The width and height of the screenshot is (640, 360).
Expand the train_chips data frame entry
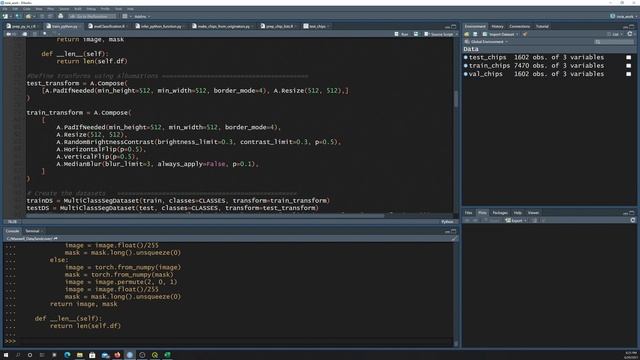(x=466, y=66)
